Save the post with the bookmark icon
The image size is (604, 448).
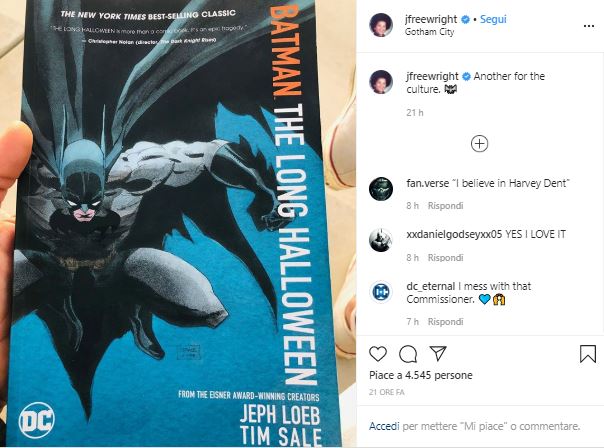pyautogui.click(x=588, y=354)
